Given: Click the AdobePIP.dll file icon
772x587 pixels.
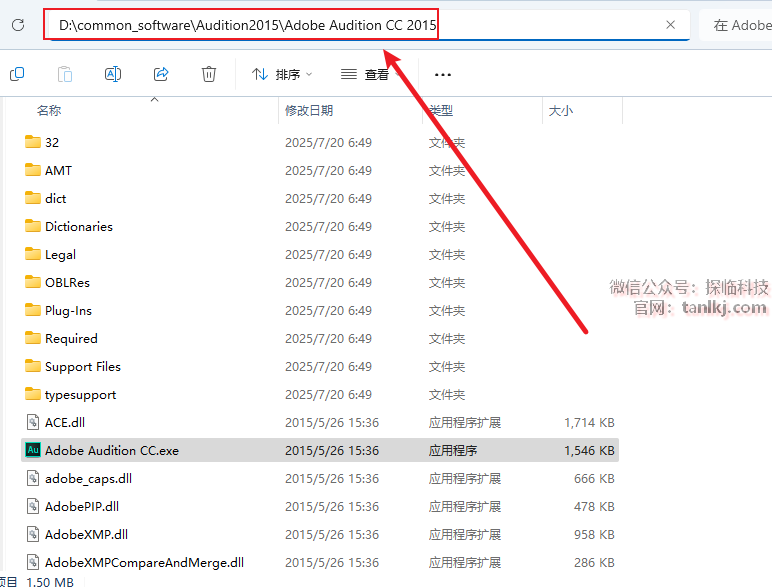Looking at the screenshot, I should [33, 506].
